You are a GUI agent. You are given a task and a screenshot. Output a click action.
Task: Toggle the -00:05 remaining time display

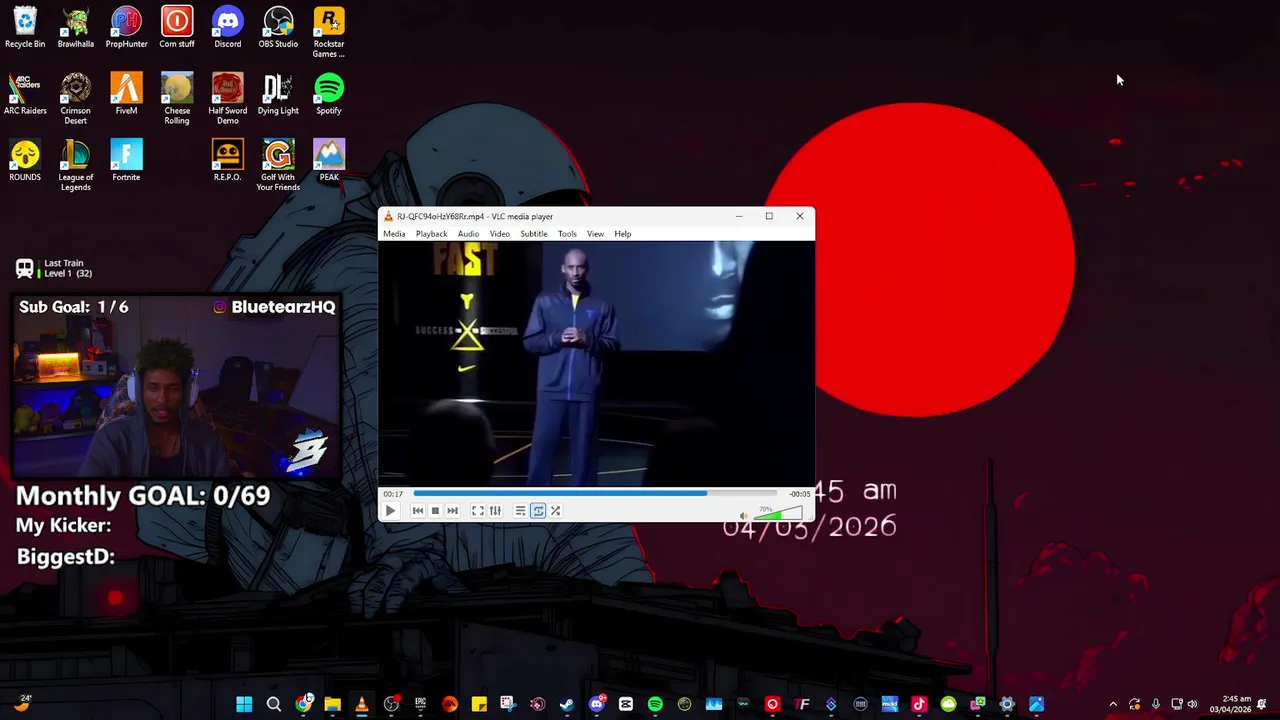pyautogui.click(x=799, y=494)
